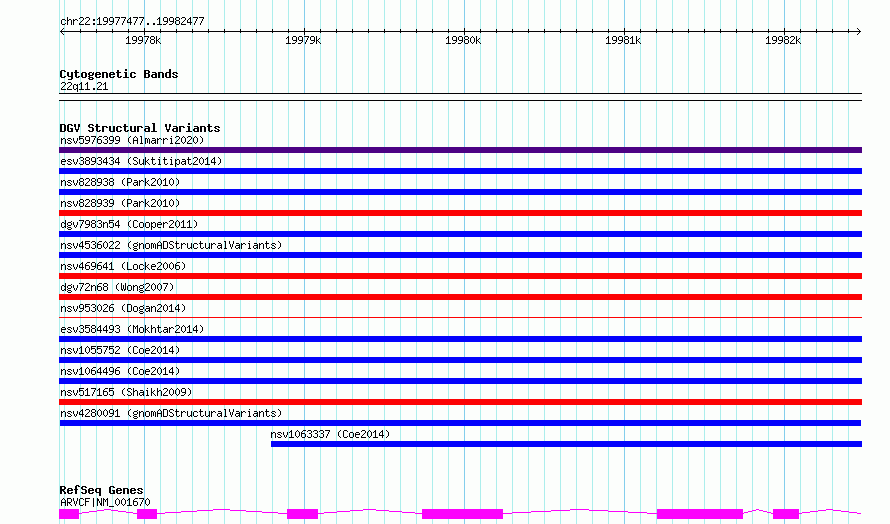Open nsv469641 (Locke2006) variant label

pyautogui.click(x=123, y=266)
